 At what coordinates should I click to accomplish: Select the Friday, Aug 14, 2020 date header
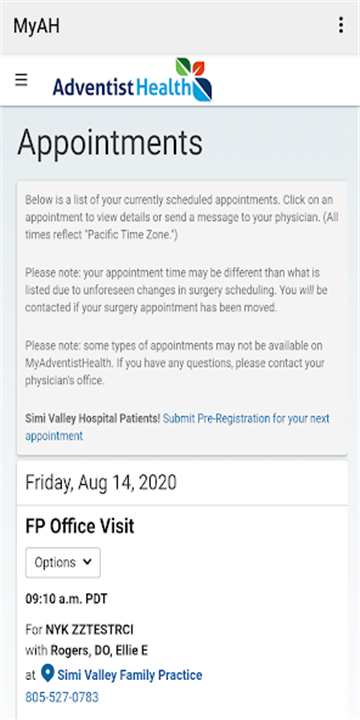pos(101,483)
